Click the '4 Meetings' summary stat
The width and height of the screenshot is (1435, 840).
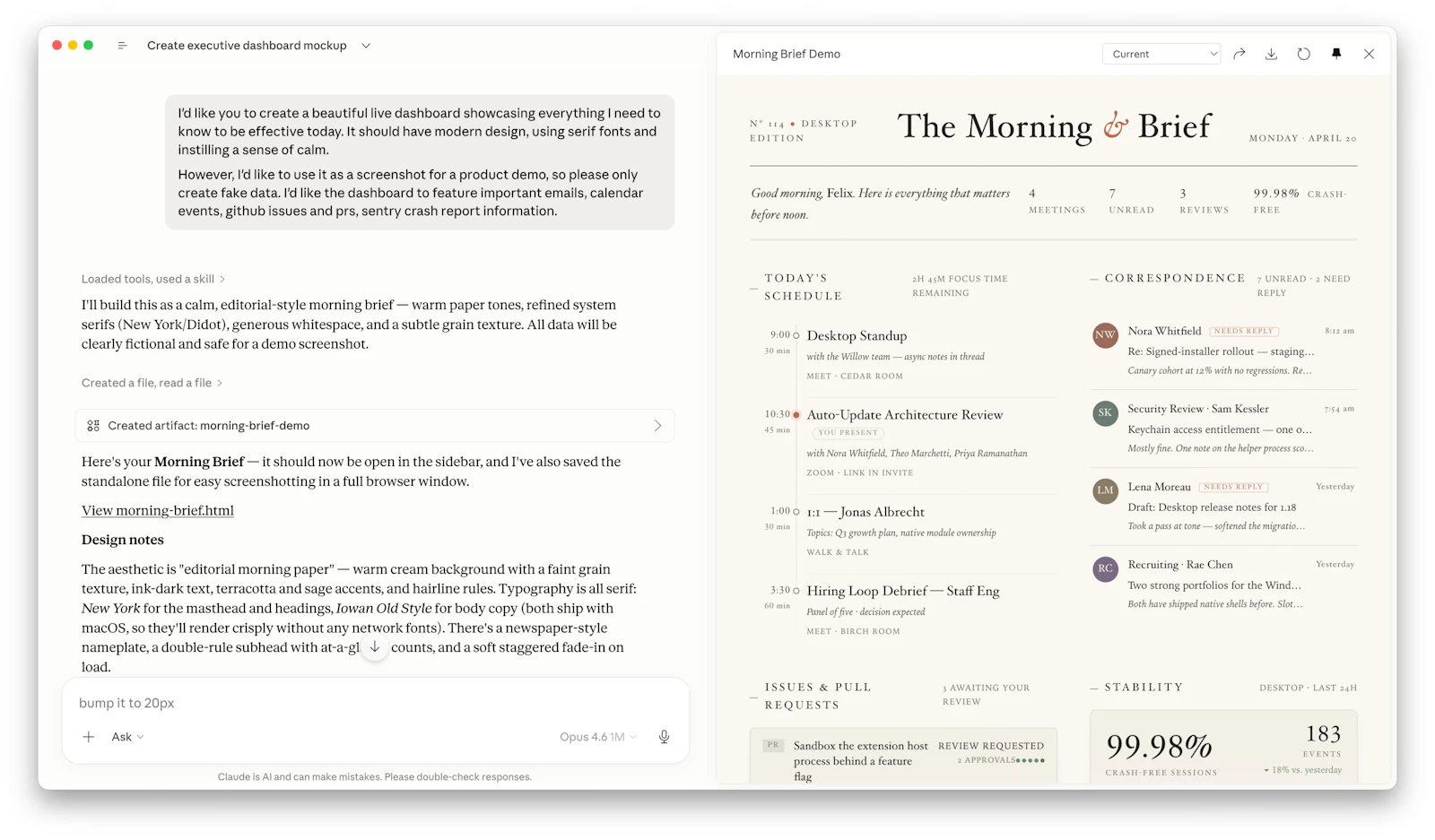coord(1057,202)
